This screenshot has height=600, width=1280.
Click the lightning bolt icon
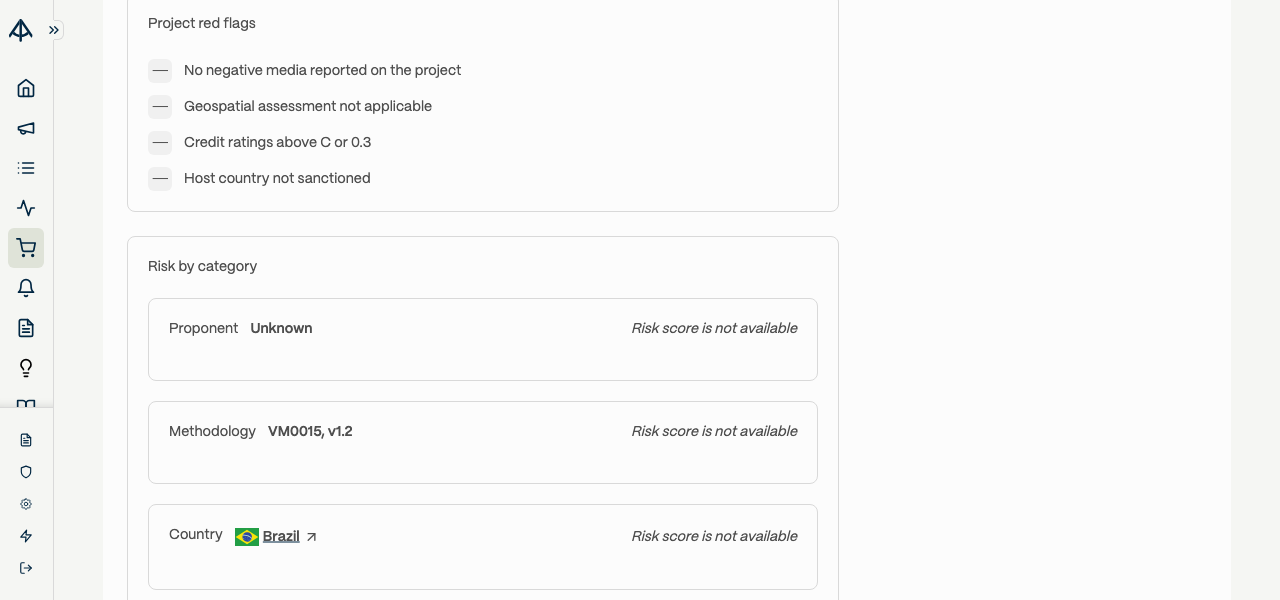pyautogui.click(x=26, y=536)
